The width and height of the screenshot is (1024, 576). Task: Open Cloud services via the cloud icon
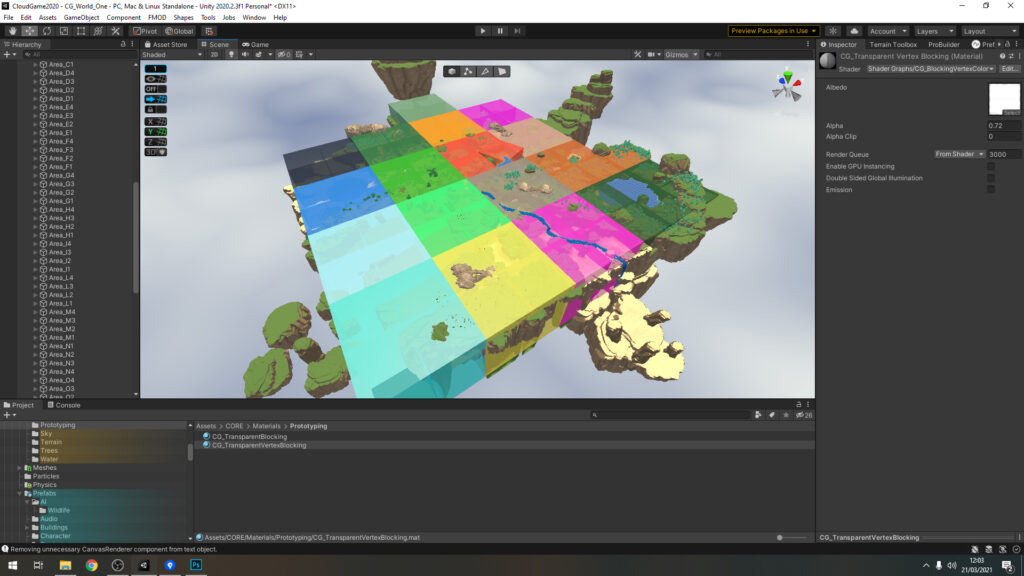pos(853,31)
